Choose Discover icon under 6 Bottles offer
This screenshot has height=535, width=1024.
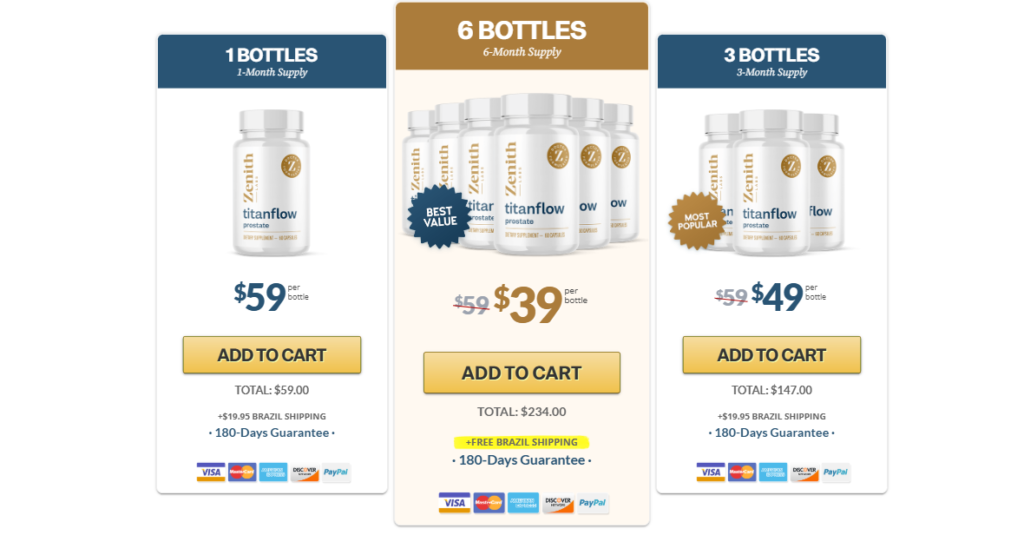558,502
